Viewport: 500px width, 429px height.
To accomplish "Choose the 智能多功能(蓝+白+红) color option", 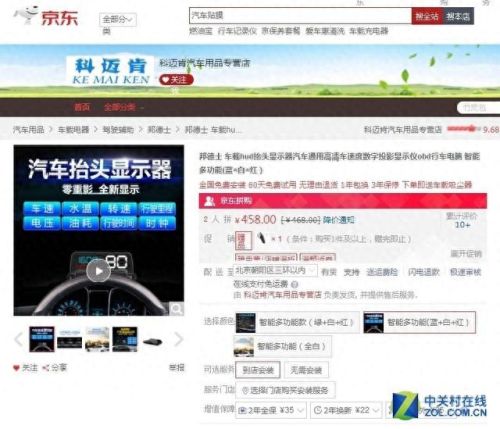I will (419, 322).
